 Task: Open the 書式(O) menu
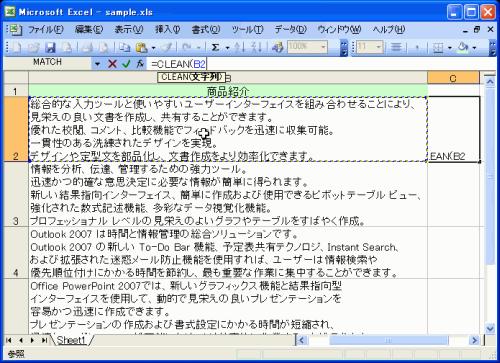pos(206,30)
